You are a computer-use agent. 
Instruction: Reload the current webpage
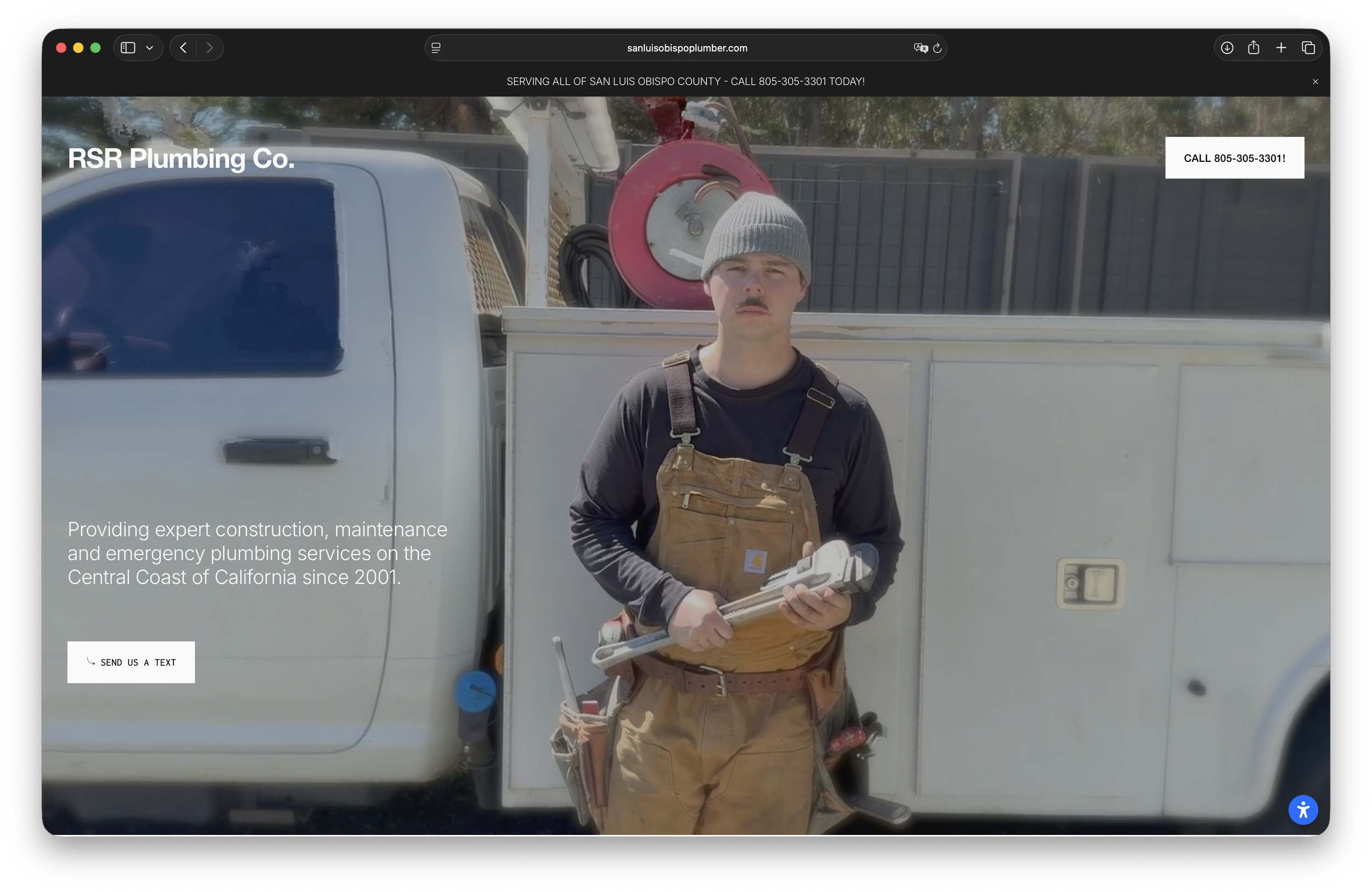coord(937,48)
